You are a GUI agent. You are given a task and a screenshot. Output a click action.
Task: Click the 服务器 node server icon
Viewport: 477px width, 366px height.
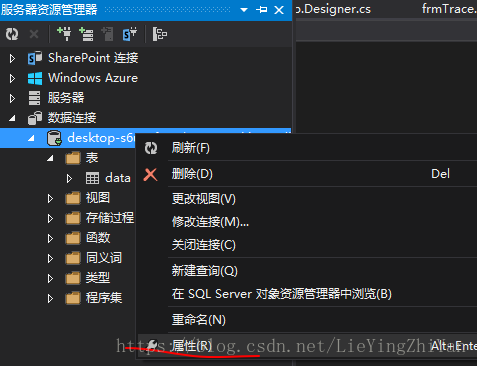tap(34, 98)
